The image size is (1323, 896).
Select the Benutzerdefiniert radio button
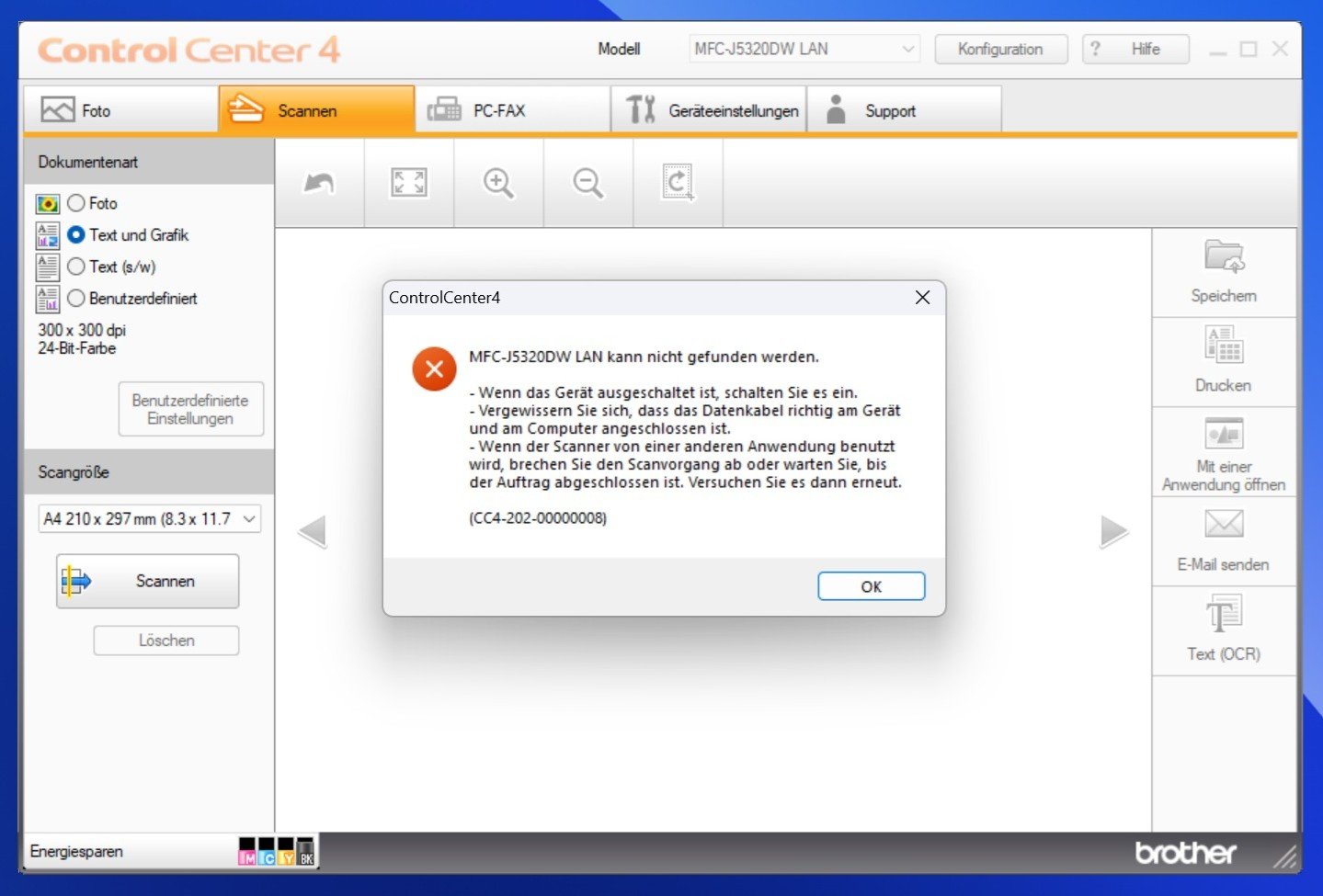click(x=76, y=298)
